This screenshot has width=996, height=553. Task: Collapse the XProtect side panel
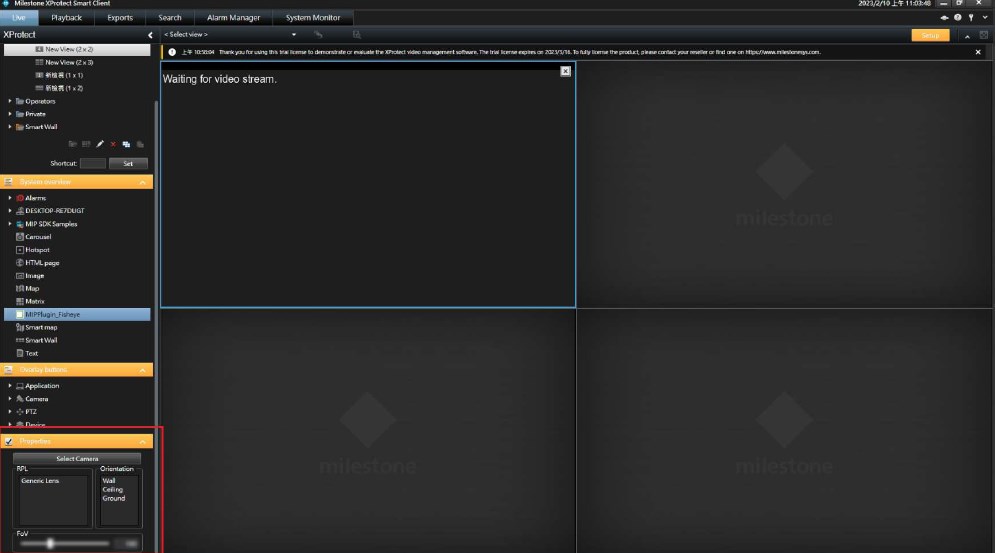click(150, 35)
